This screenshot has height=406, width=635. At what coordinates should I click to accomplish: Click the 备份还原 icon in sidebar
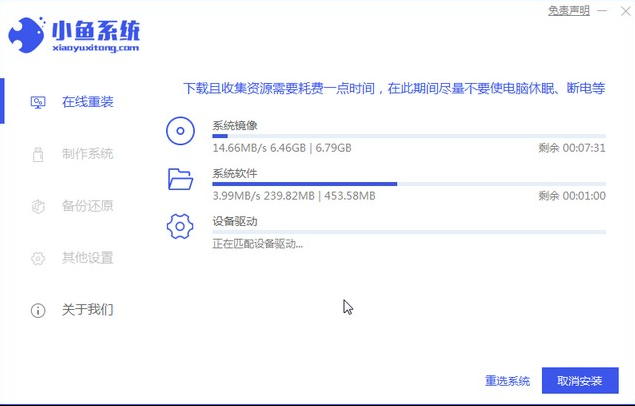point(38,206)
